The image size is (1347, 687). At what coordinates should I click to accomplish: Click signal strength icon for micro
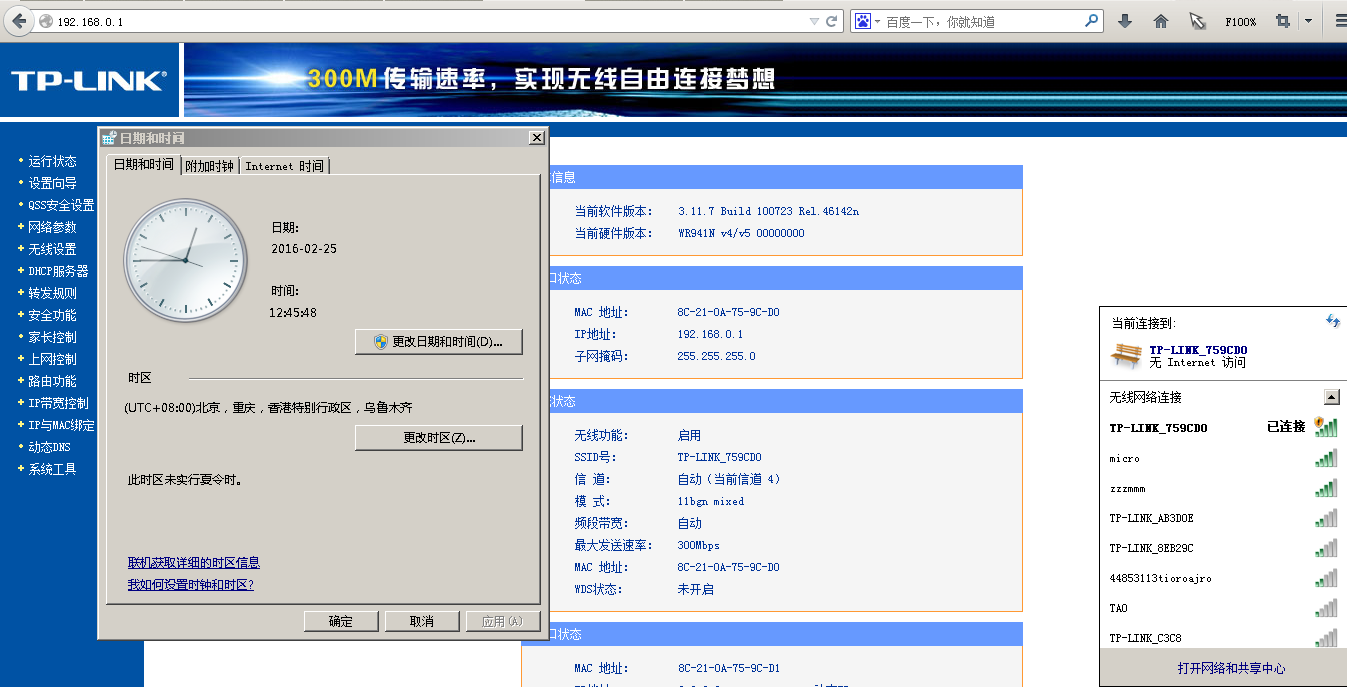tap(1326, 458)
